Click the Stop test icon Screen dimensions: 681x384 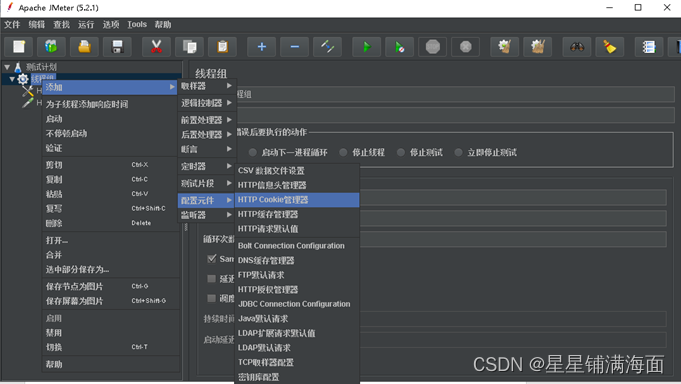[433, 46]
